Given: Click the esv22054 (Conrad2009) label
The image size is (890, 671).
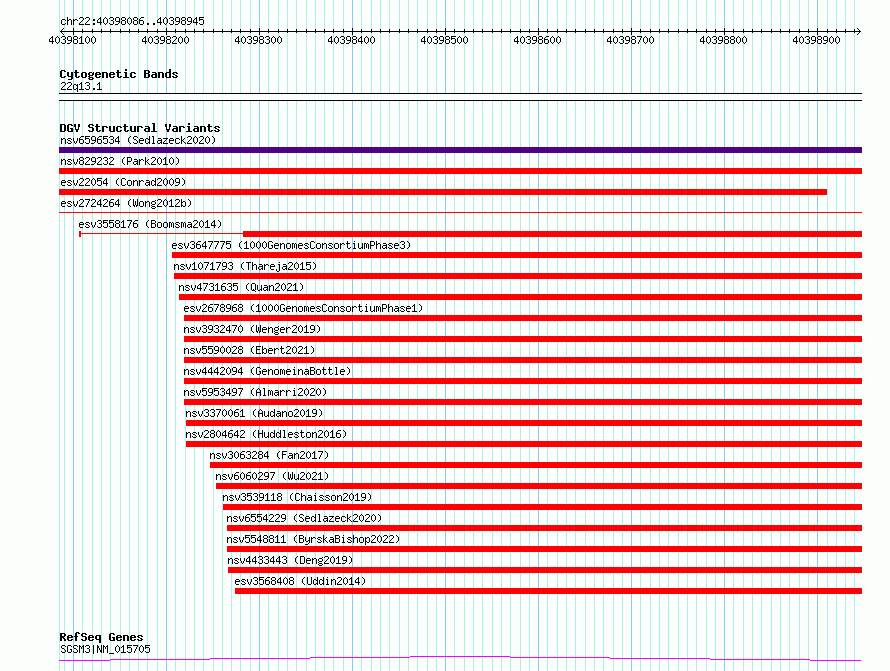Looking at the screenshot, I should pyautogui.click(x=123, y=182).
